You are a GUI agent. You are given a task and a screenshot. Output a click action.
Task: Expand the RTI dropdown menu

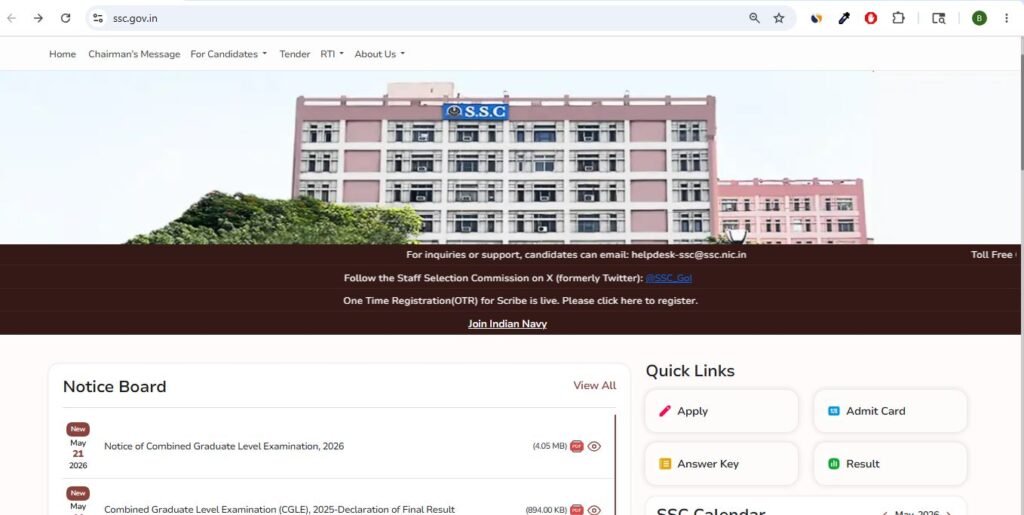click(x=332, y=54)
